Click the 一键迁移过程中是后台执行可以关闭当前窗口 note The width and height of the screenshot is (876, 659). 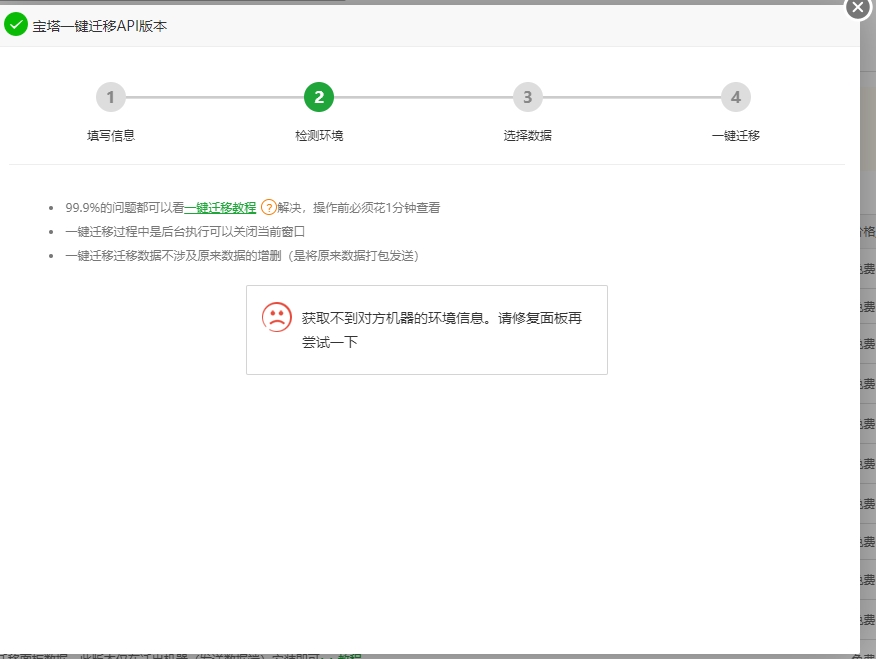pyautogui.click(x=185, y=232)
